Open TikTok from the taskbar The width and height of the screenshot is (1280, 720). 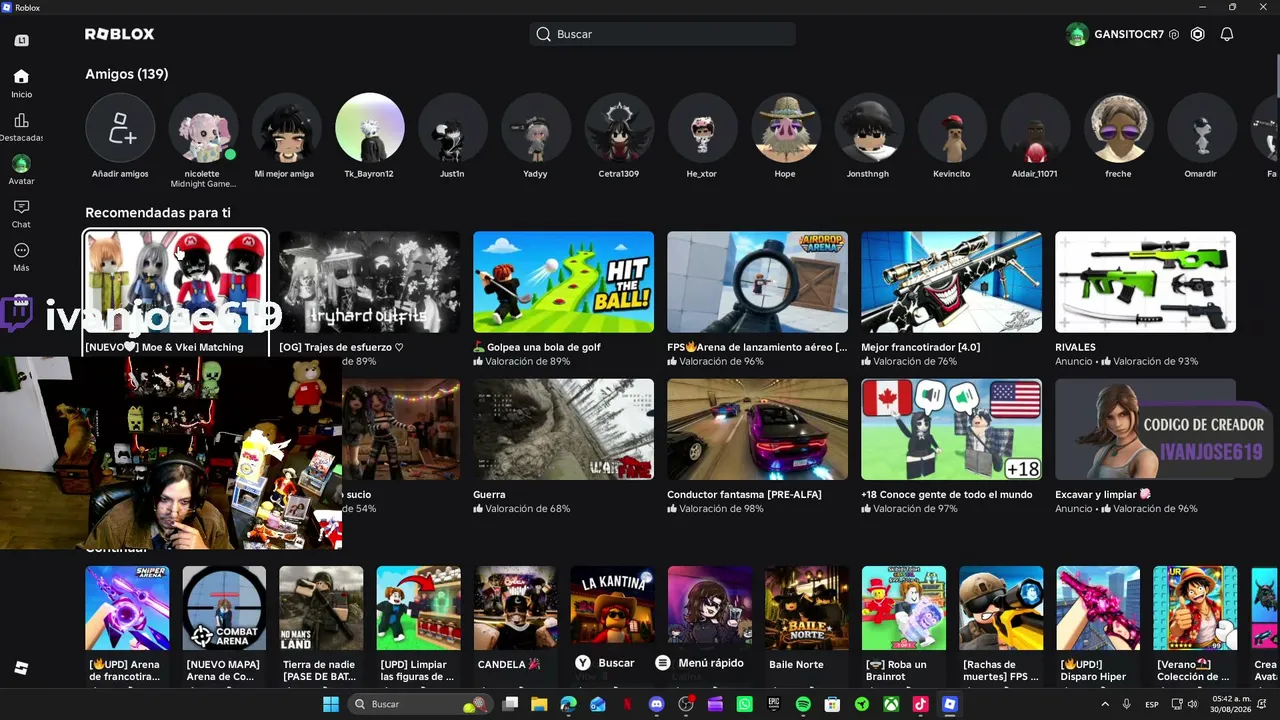920,704
